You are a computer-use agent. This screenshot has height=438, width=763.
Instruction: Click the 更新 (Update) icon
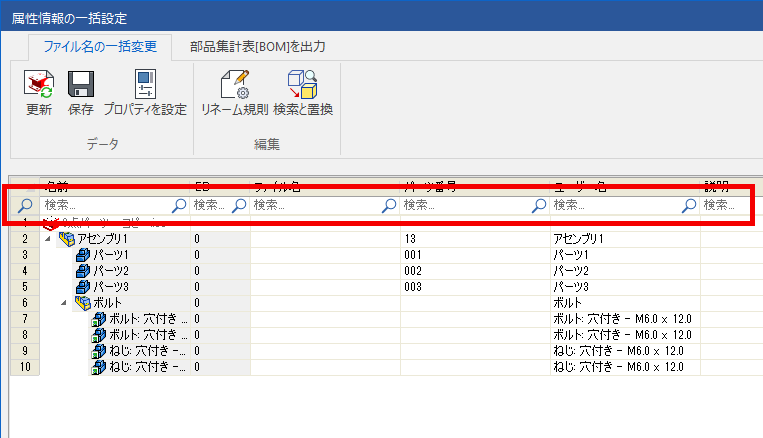[38, 84]
